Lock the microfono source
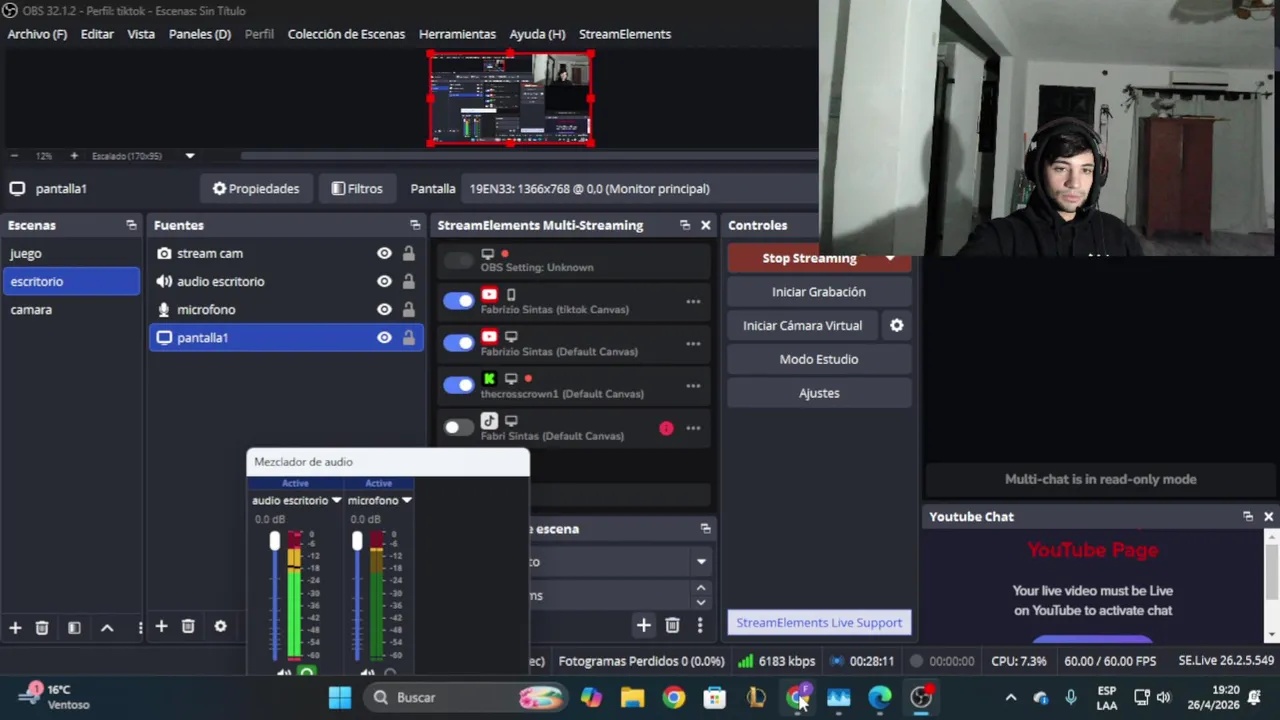The height and width of the screenshot is (720, 1280). coord(409,309)
